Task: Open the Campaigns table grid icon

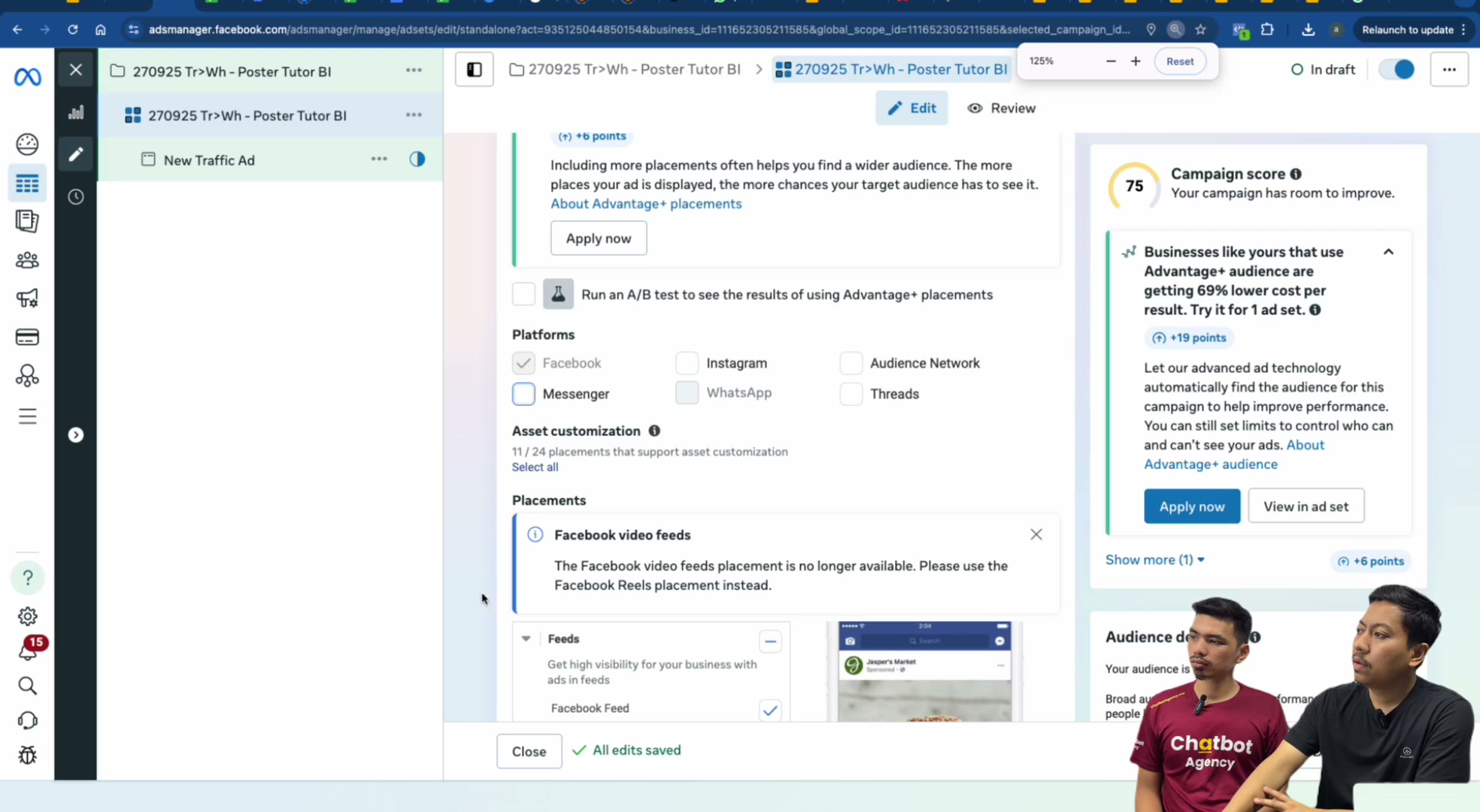Action: [27, 183]
